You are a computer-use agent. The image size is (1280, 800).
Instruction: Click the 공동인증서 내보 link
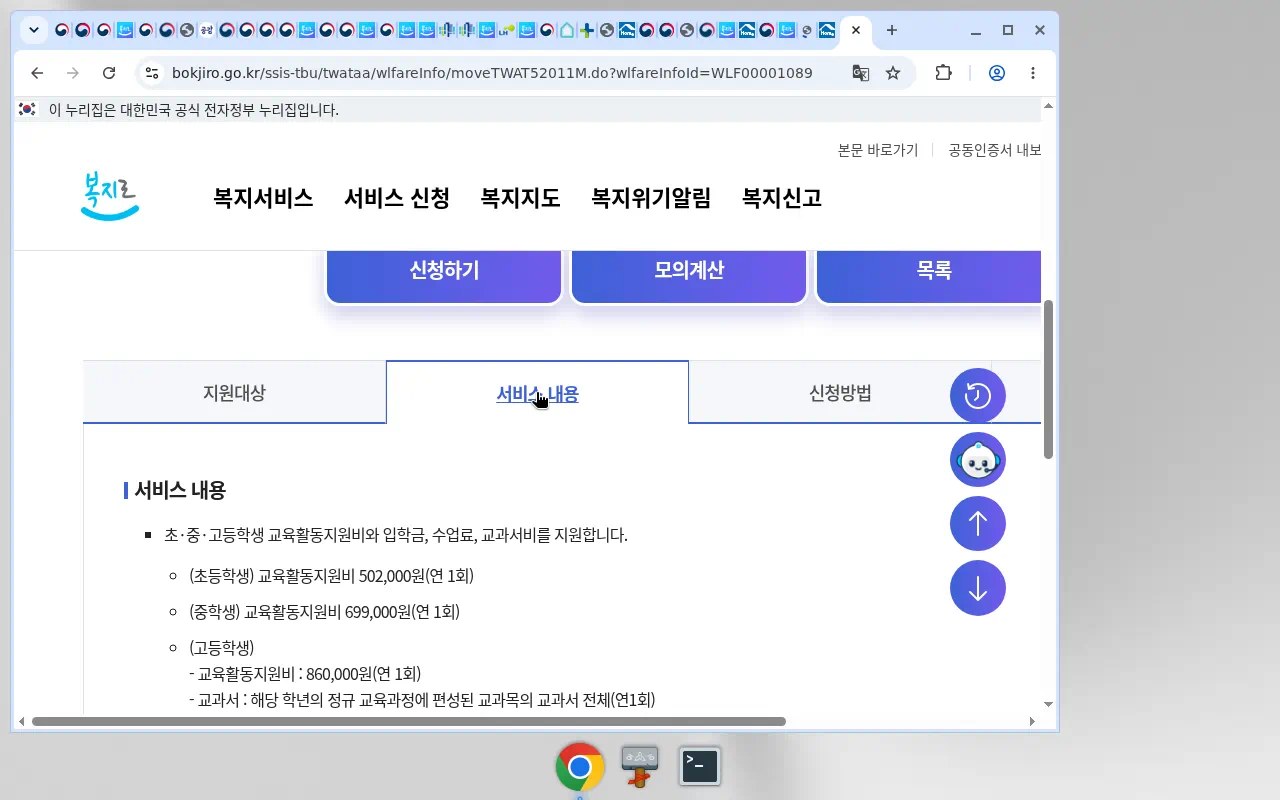[x=995, y=150]
